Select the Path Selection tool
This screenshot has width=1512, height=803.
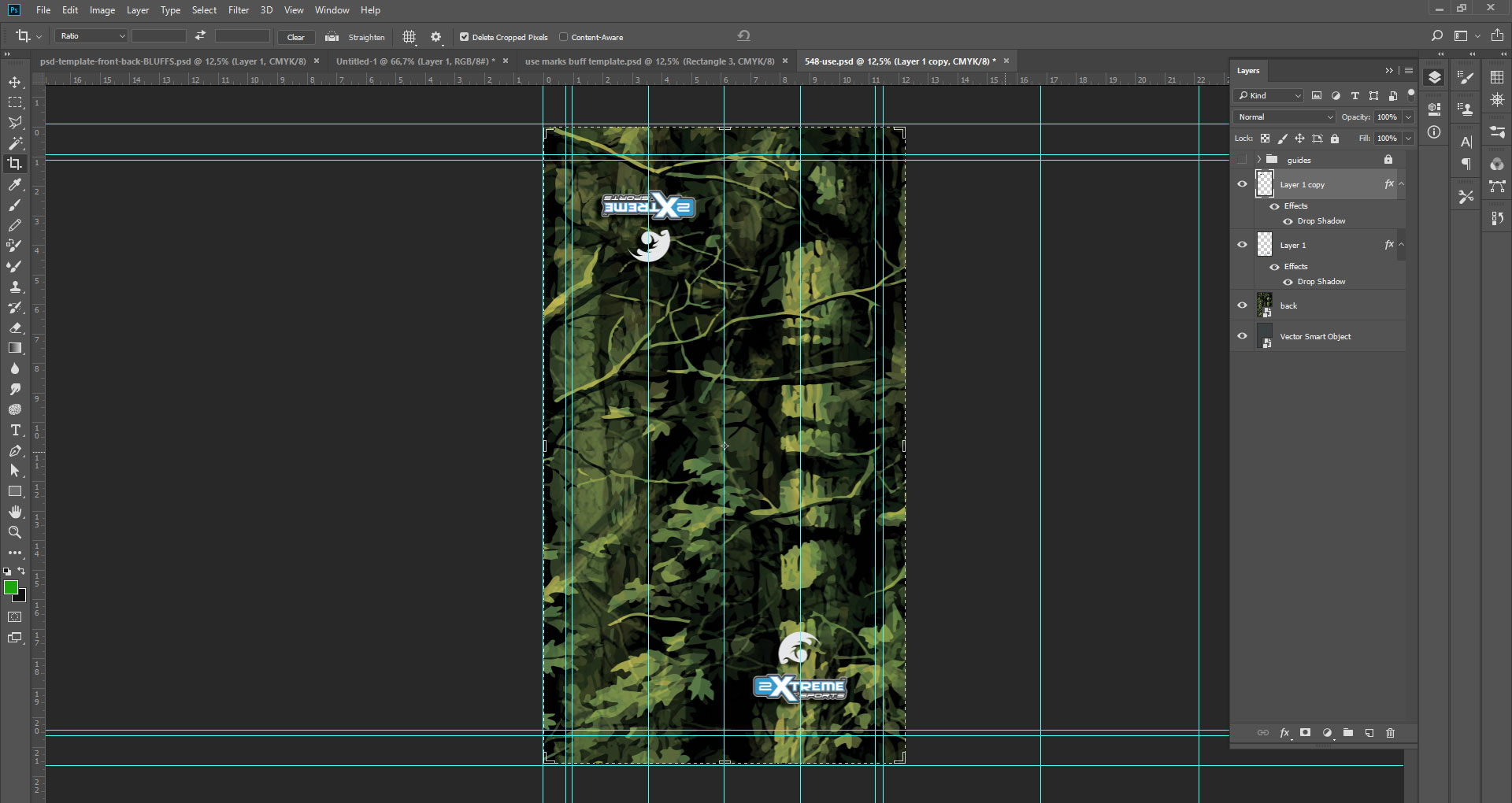(x=15, y=471)
